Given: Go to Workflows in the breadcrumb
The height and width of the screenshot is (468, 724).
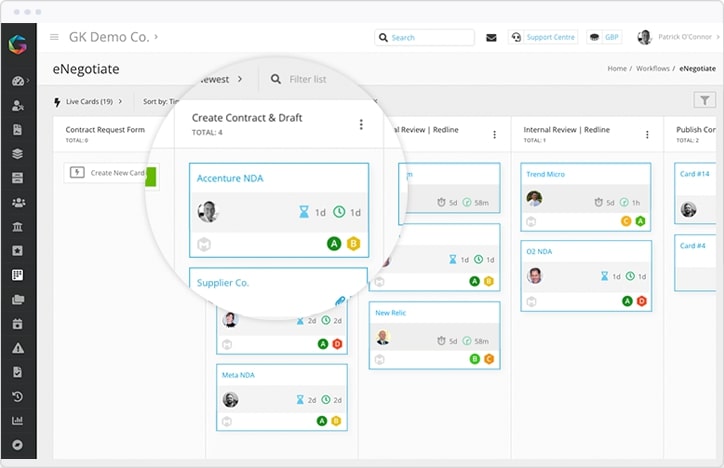Looking at the screenshot, I should click(654, 69).
